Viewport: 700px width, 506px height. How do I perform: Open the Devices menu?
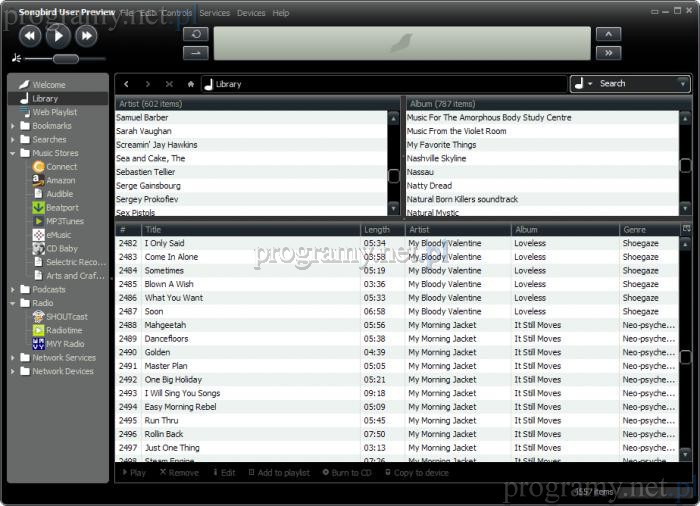[x=251, y=13]
